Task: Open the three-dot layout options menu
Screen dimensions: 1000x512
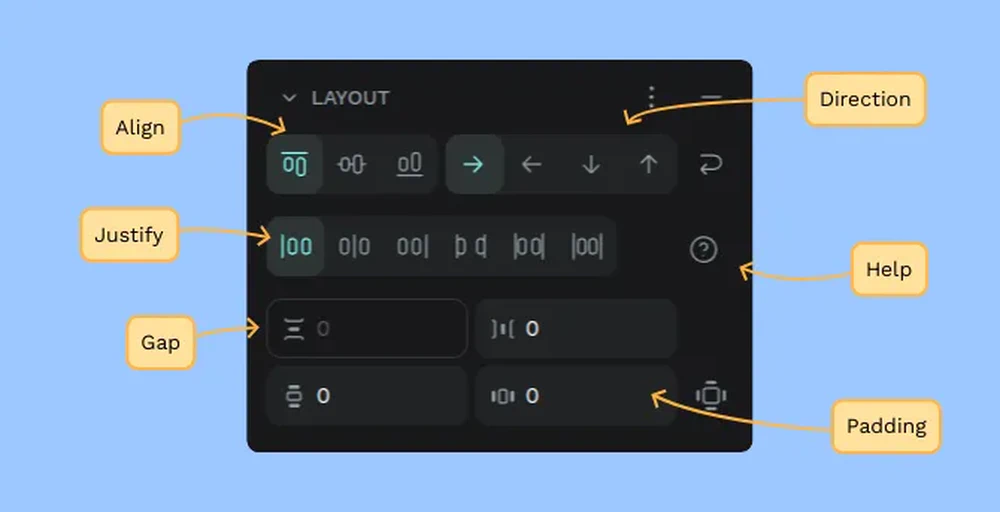Action: [x=651, y=97]
